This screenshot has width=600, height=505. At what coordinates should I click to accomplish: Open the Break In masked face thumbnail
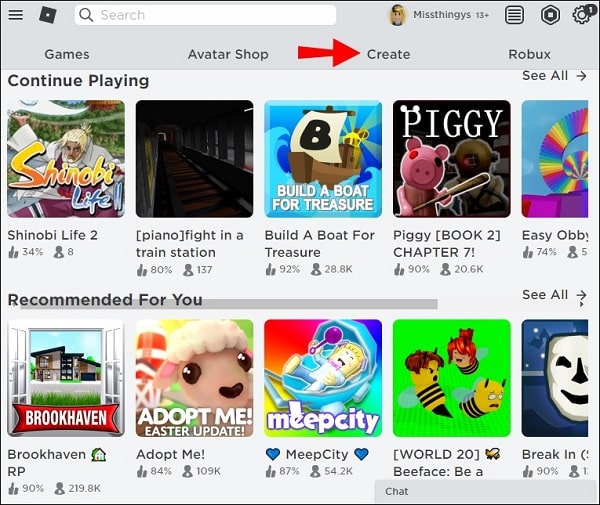tap(555, 378)
